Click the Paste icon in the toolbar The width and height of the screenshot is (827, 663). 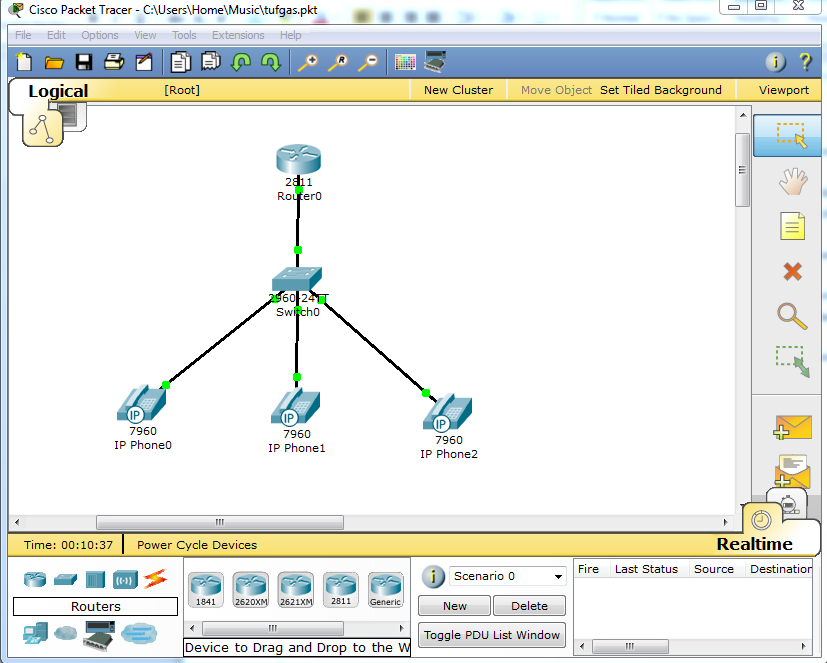click(211, 62)
